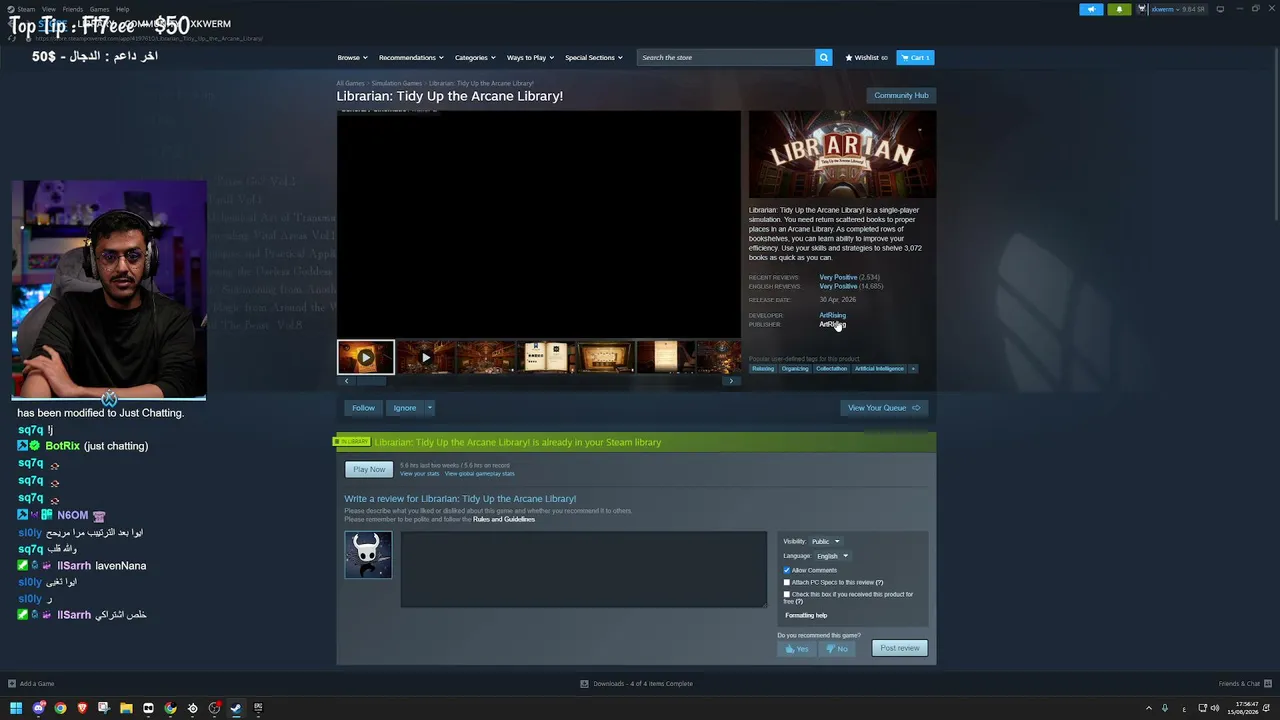The height and width of the screenshot is (720, 1280).
Task: Click the Community Hub button
Action: [901, 95]
